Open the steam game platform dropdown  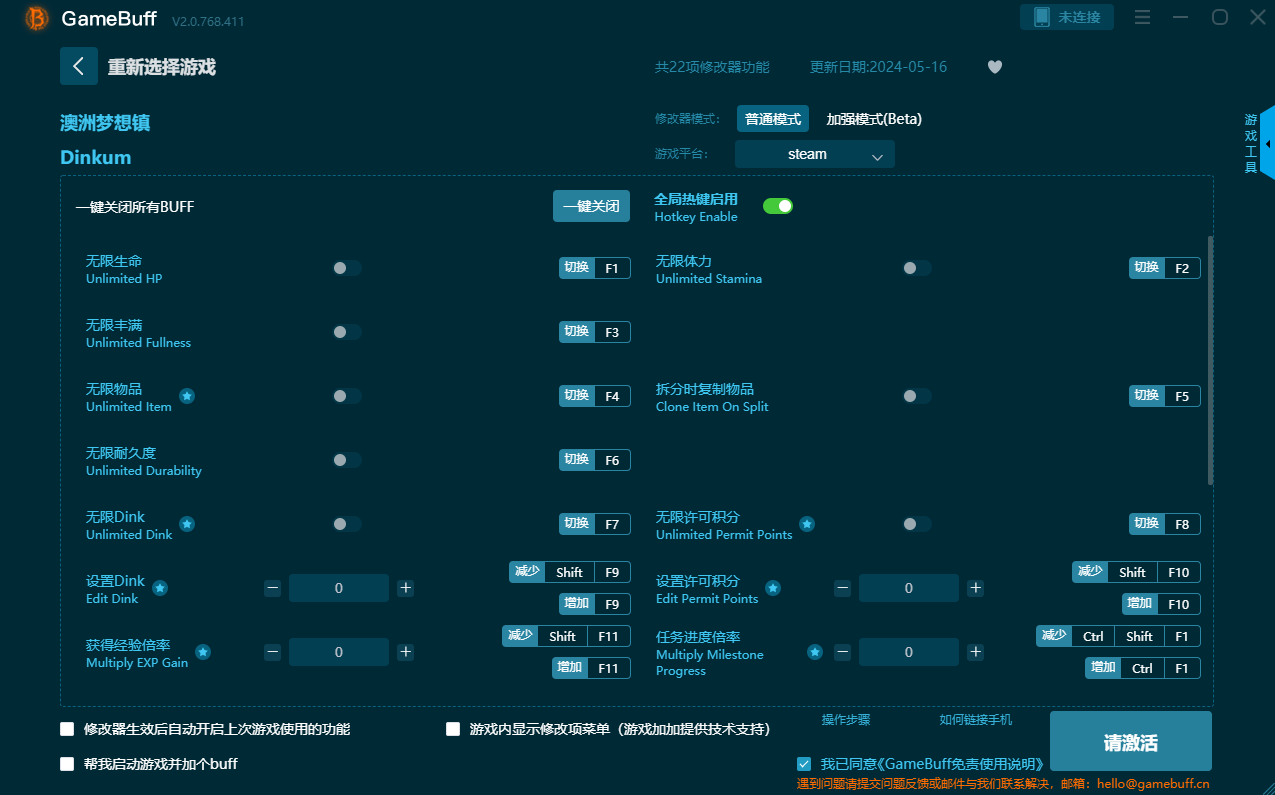pyautogui.click(x=814, y=154)
